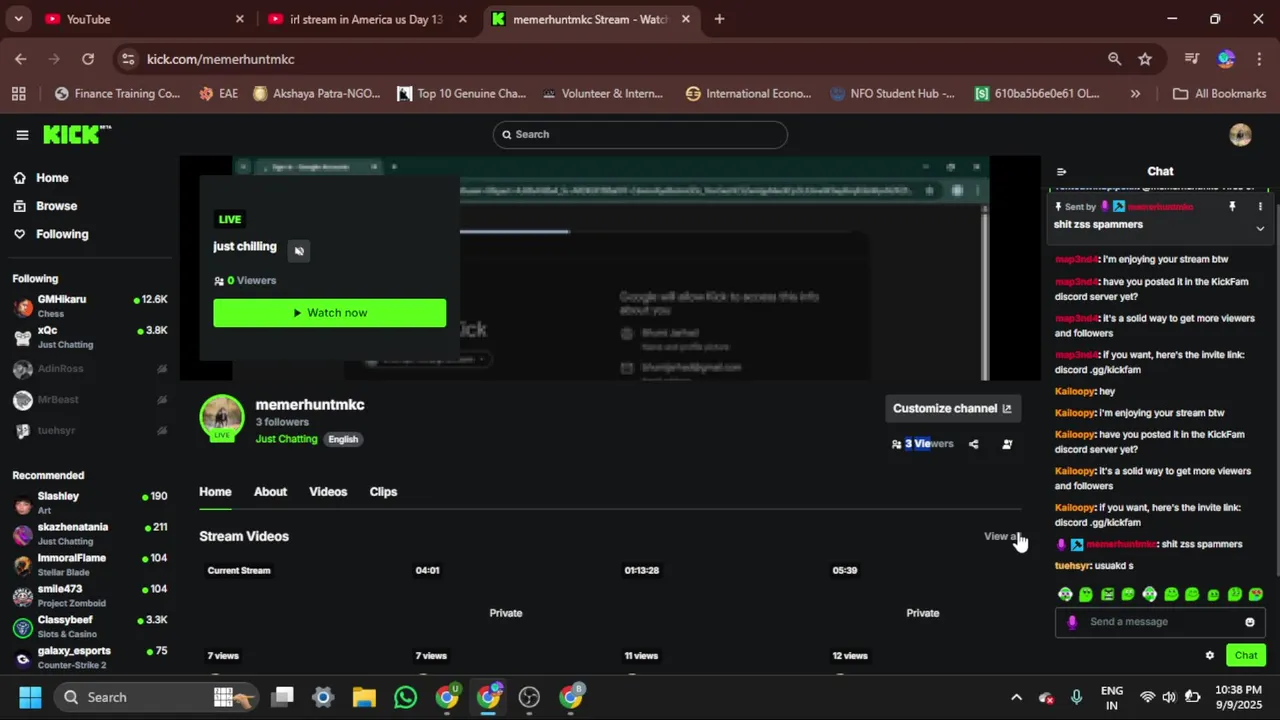Open Classybeef recommended channel
This screenshot has height=720, width=1280.
click(90, 627)
